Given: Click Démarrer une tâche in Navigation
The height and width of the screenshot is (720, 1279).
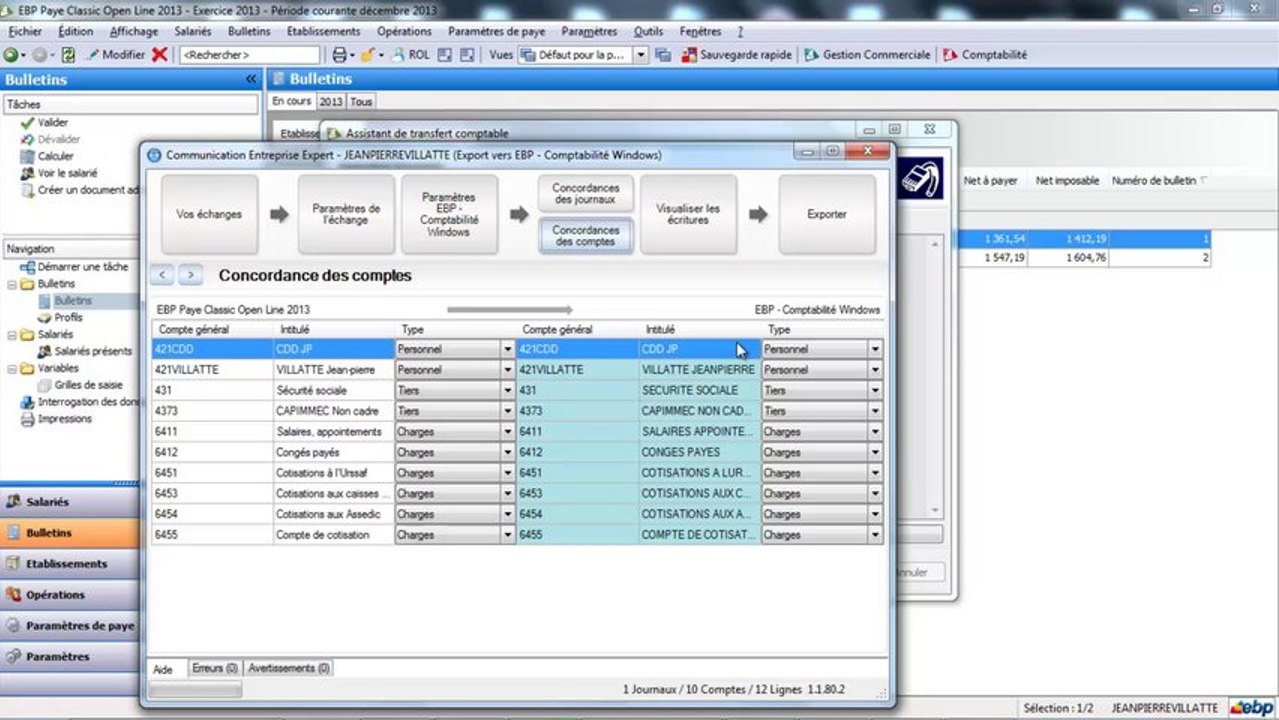Looking at the screenshot, I should 74,267.
